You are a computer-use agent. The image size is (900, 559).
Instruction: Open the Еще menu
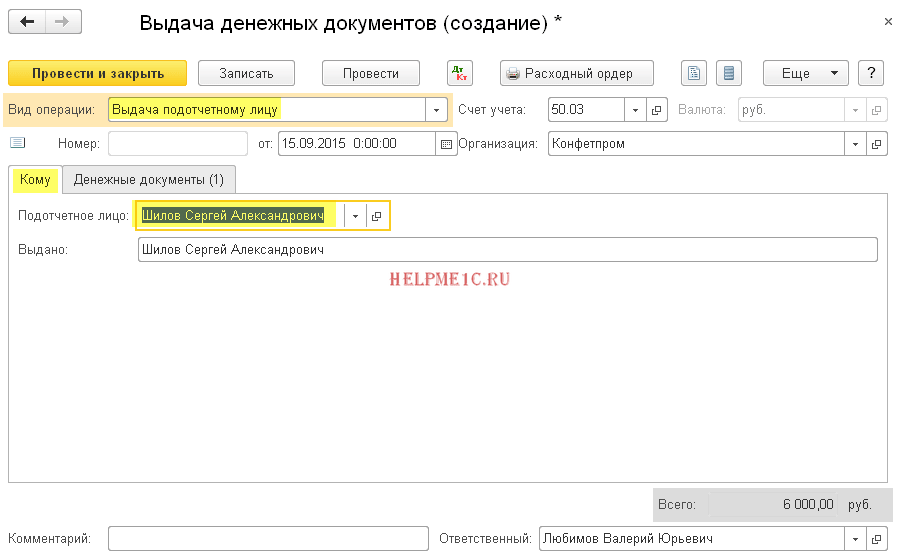[805, 73]
